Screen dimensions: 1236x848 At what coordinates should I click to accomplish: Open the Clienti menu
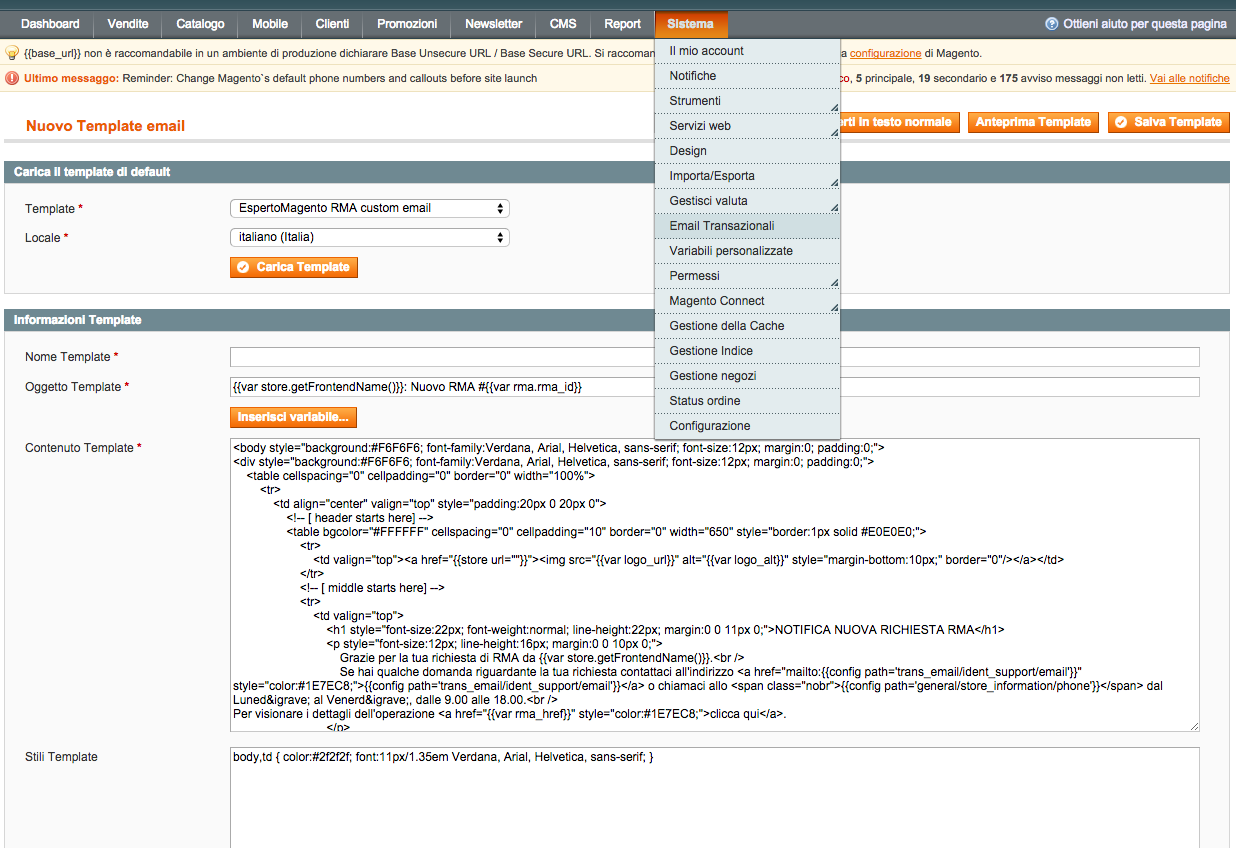click(332, 24)
